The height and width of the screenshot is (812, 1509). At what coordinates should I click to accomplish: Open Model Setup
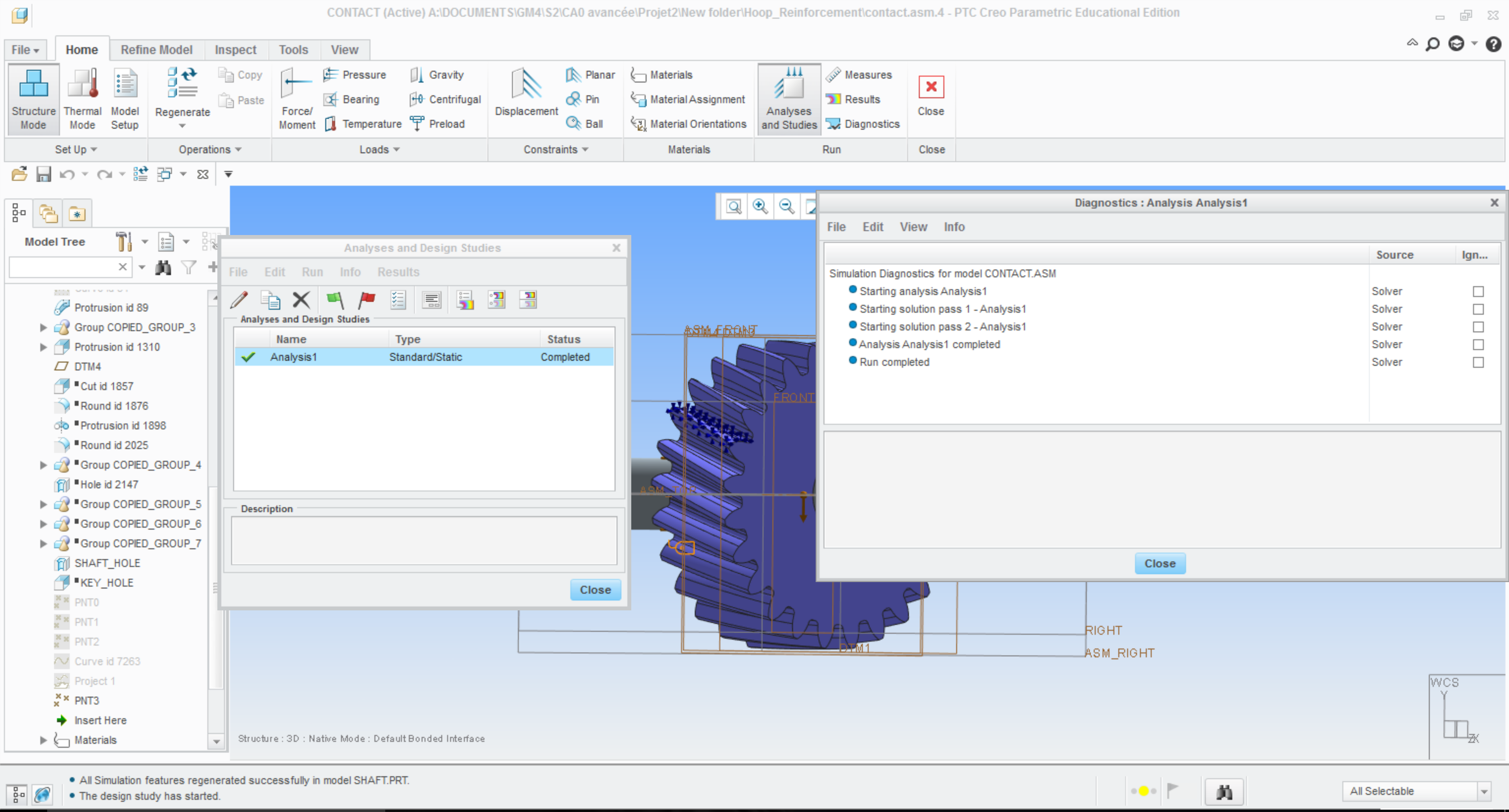pyautogui.click(x=125, y=99)
